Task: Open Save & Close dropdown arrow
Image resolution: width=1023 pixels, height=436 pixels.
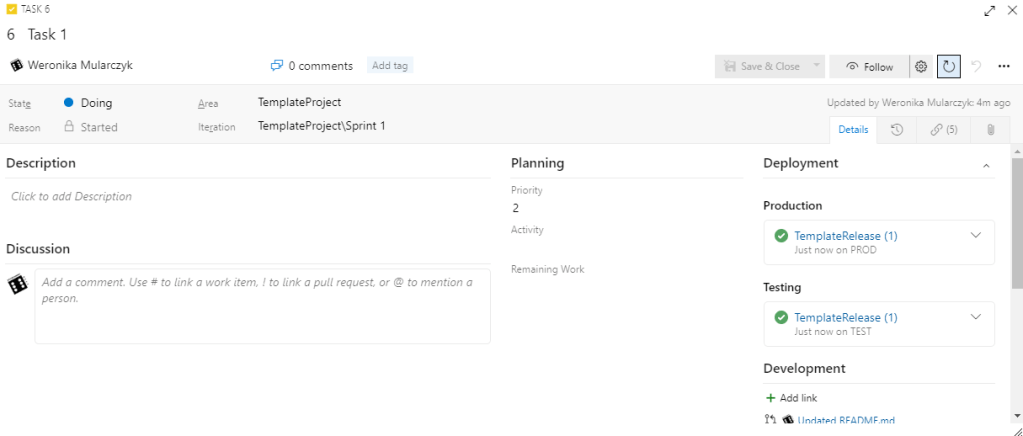Action: click(x=816, y=66)
